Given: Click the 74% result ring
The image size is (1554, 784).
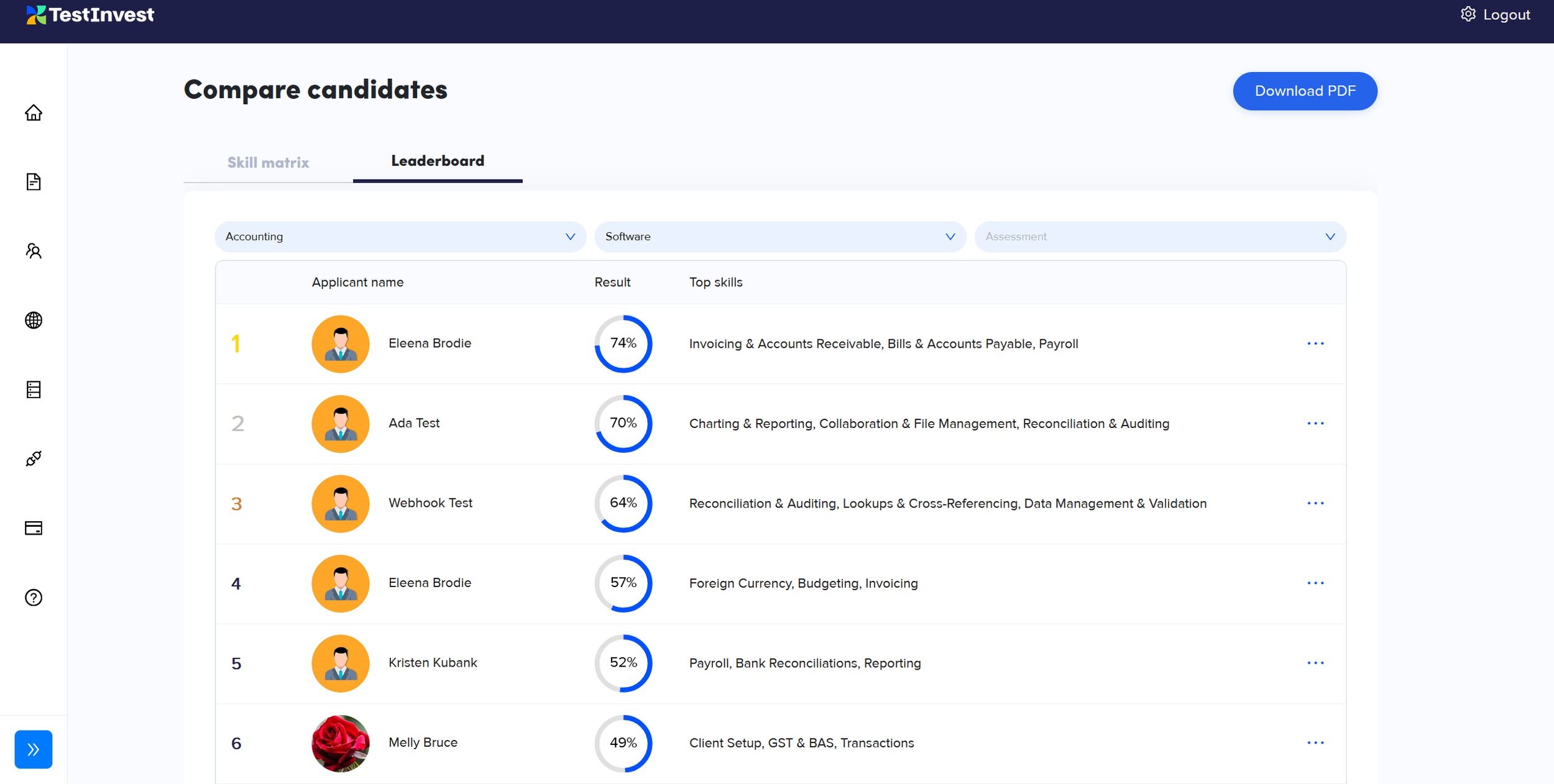Looking at the screenshot, I should (x=623, y=344).
